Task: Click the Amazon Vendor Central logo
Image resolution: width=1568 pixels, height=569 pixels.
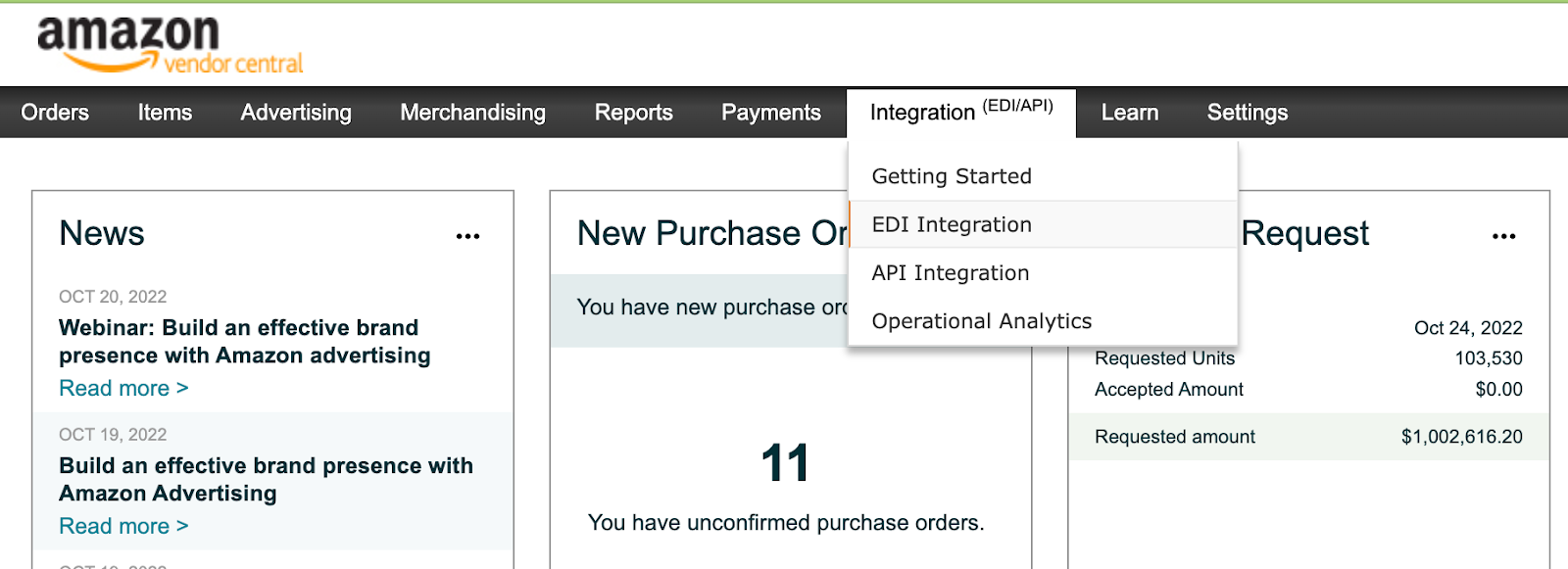Action: click(x=171, y=45)
